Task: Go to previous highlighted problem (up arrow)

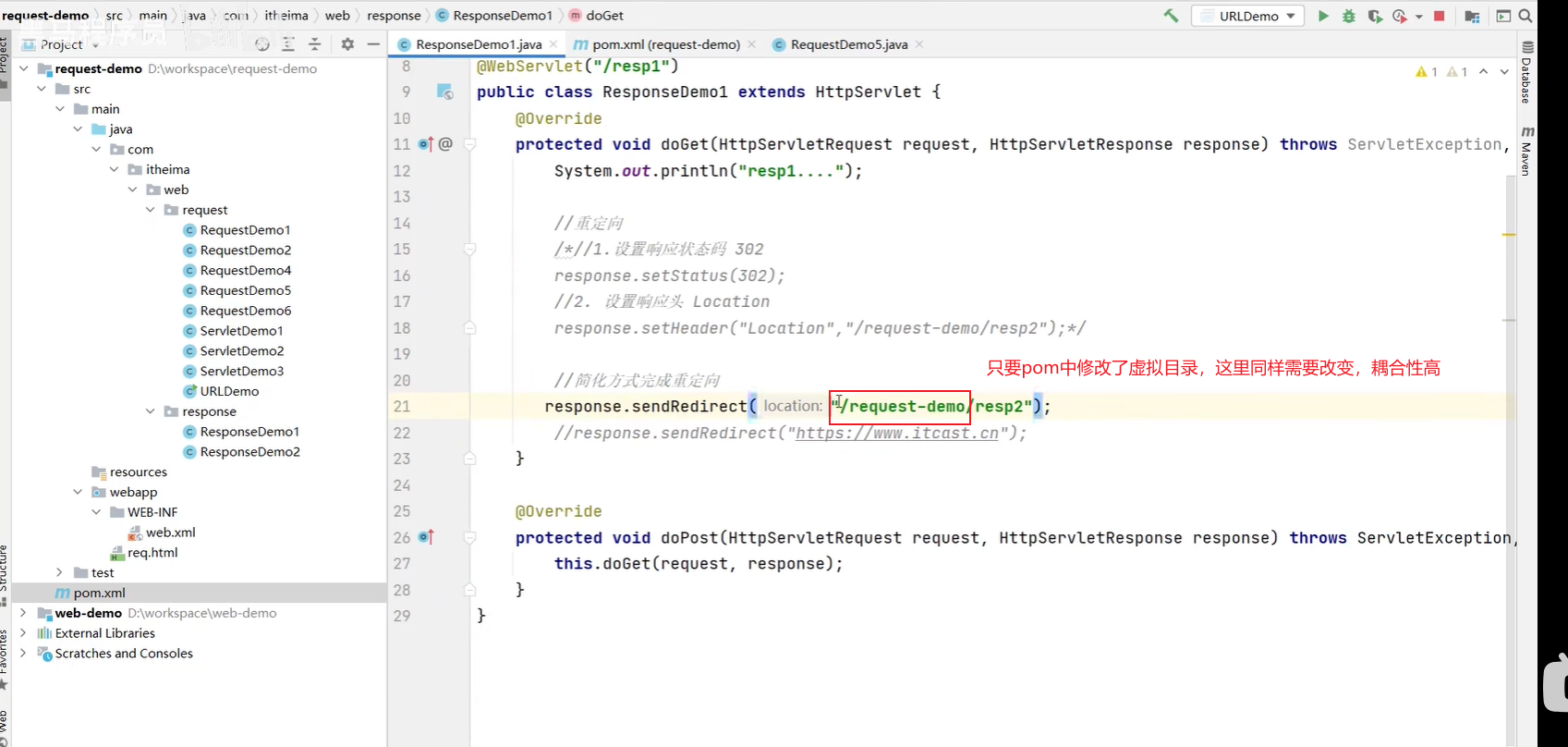Action: click(x=1484, y=71)
